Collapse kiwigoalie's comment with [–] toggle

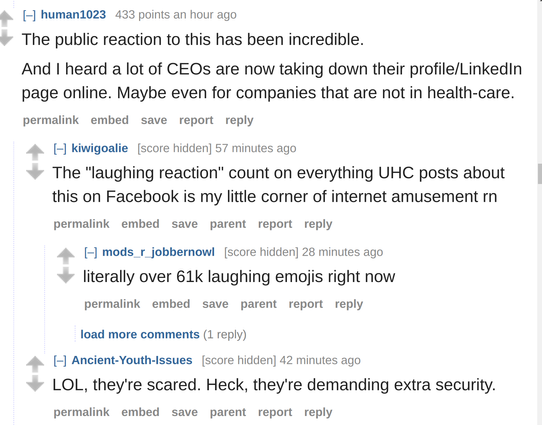coord(60,149)
